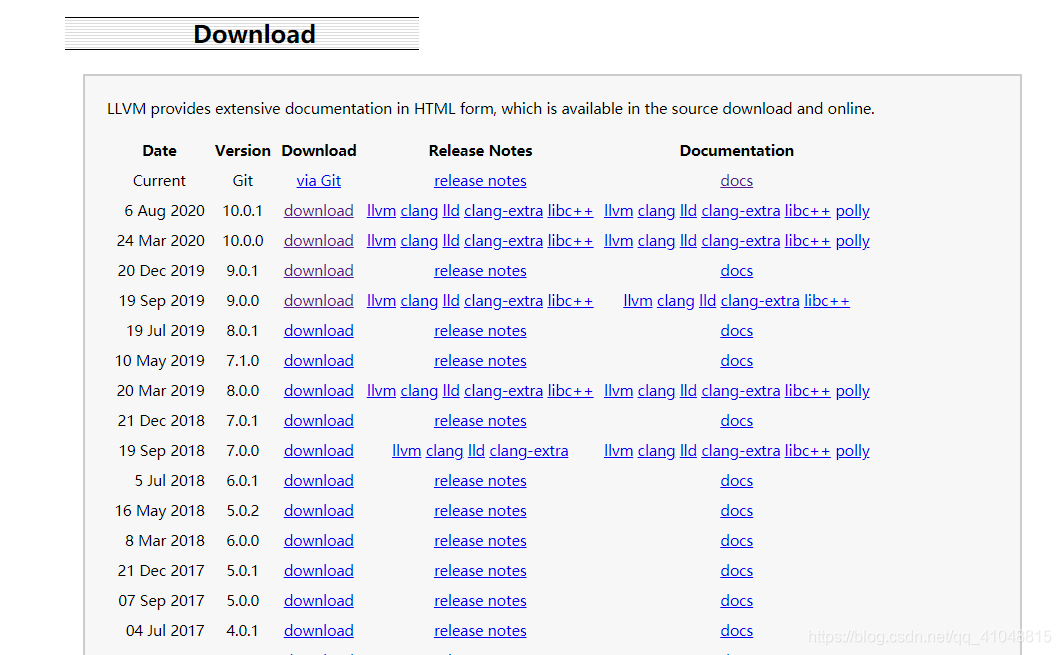The width and height of the screenshot is (1061, 655).
Task: Open libc++ release notes for 9.0.0
Action: pyautogui.click(x=570, y=300)
